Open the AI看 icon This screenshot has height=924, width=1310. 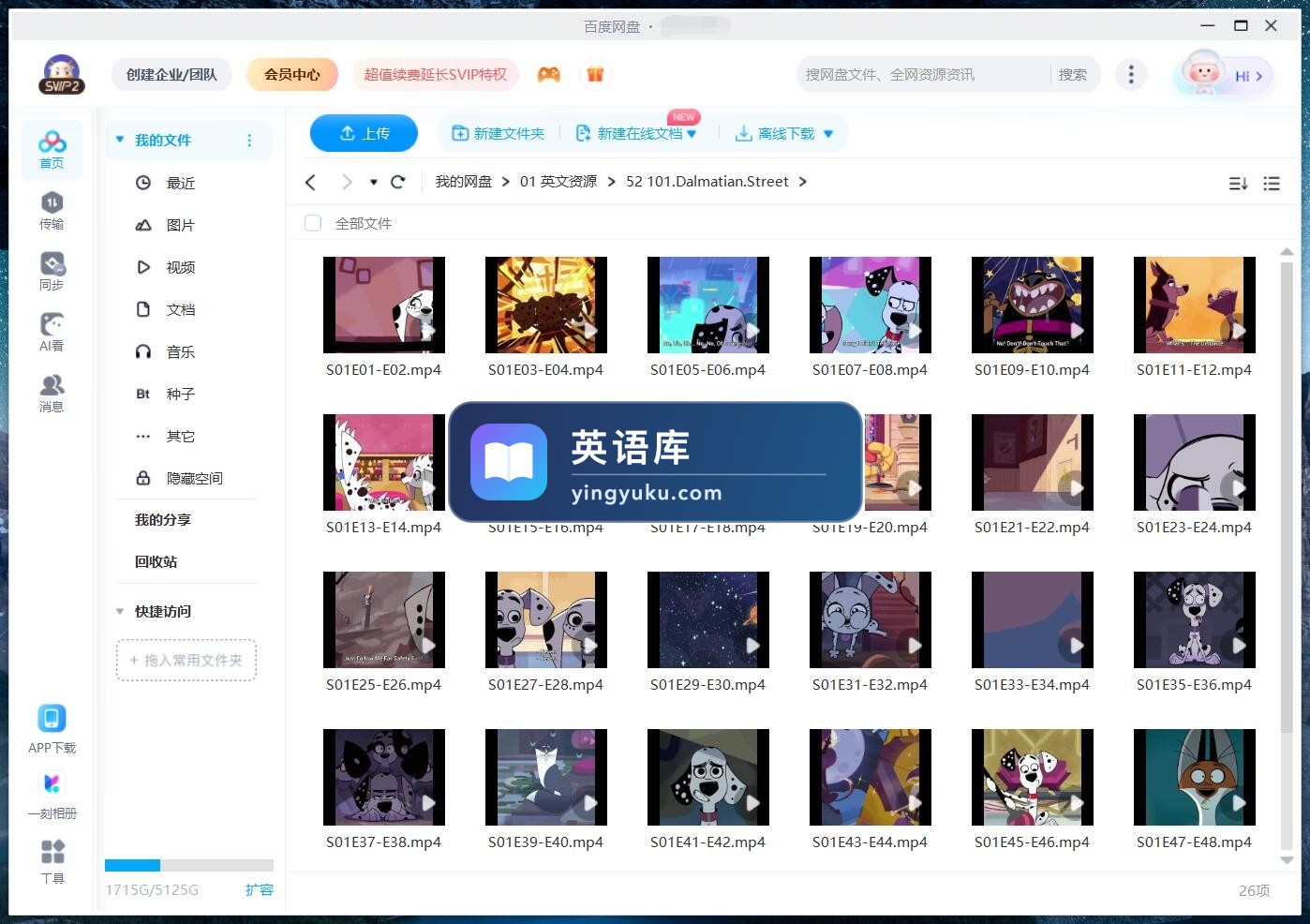click(x=52, y=333)
